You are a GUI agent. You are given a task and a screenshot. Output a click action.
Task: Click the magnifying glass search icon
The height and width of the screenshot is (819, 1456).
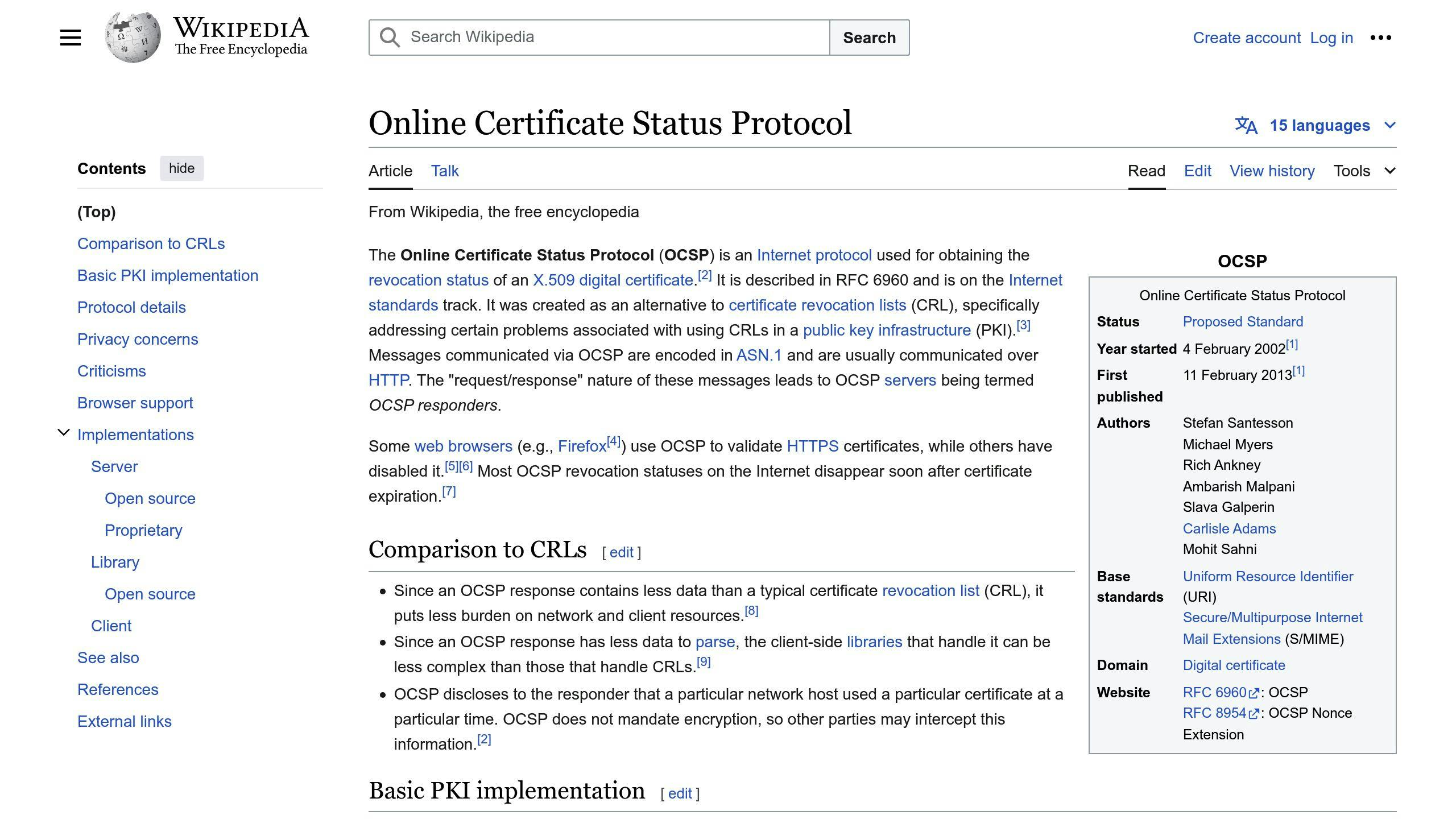(x=390, y=36)
